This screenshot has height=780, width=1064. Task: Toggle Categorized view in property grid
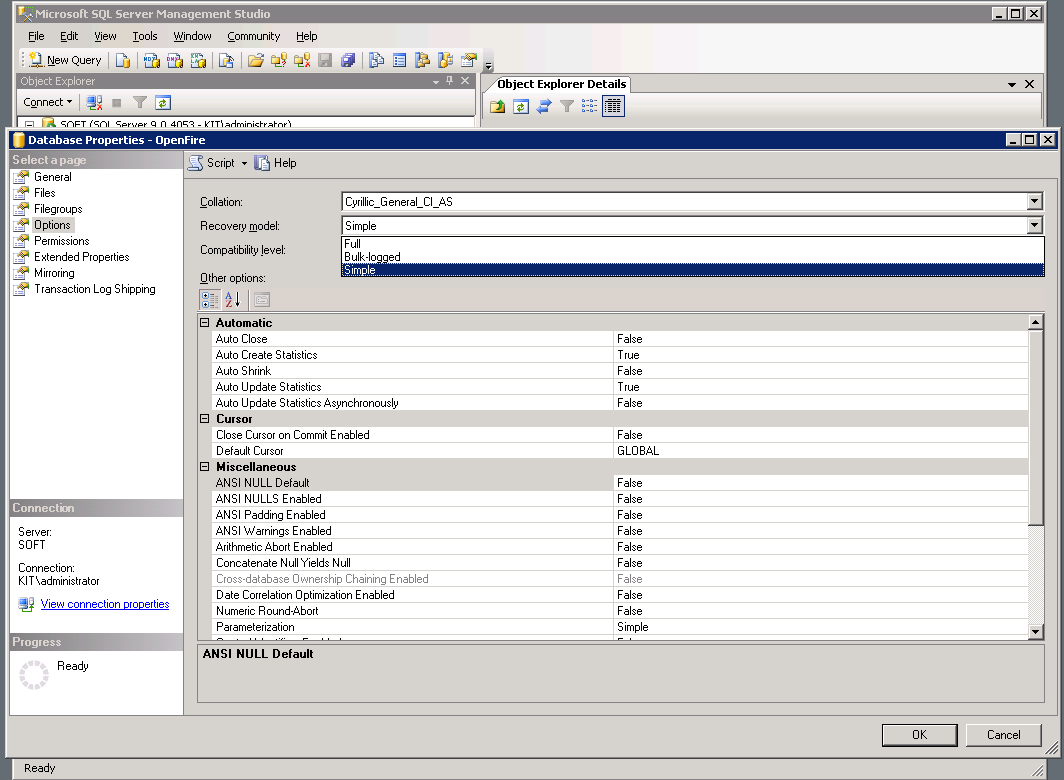pyautogui.click(x=210, y=299)
